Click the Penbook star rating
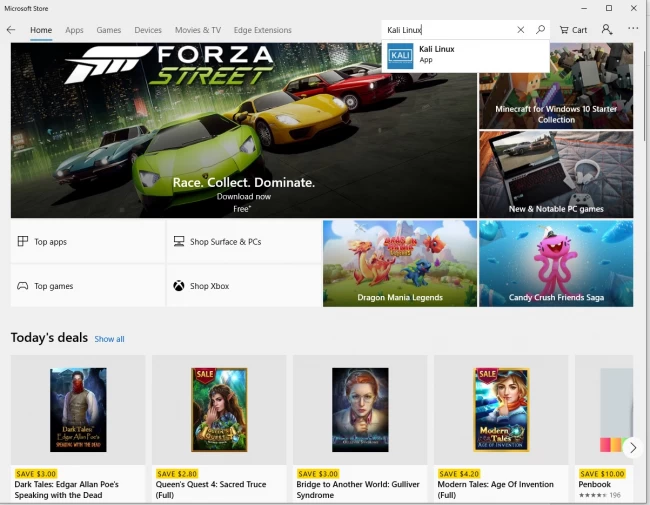This screenshot has width=650, height=505. click(x=594, y=495)
